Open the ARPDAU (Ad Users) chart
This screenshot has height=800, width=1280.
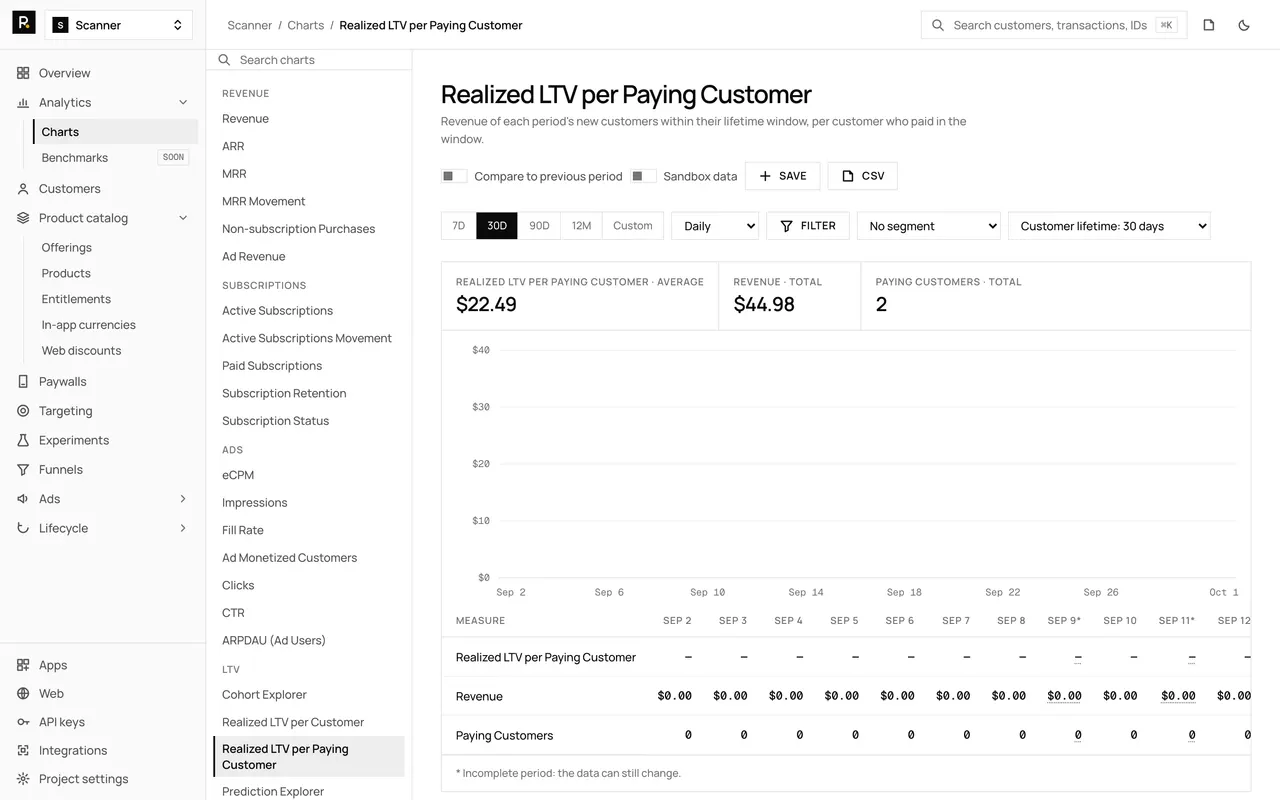click(x=274, y=640)
